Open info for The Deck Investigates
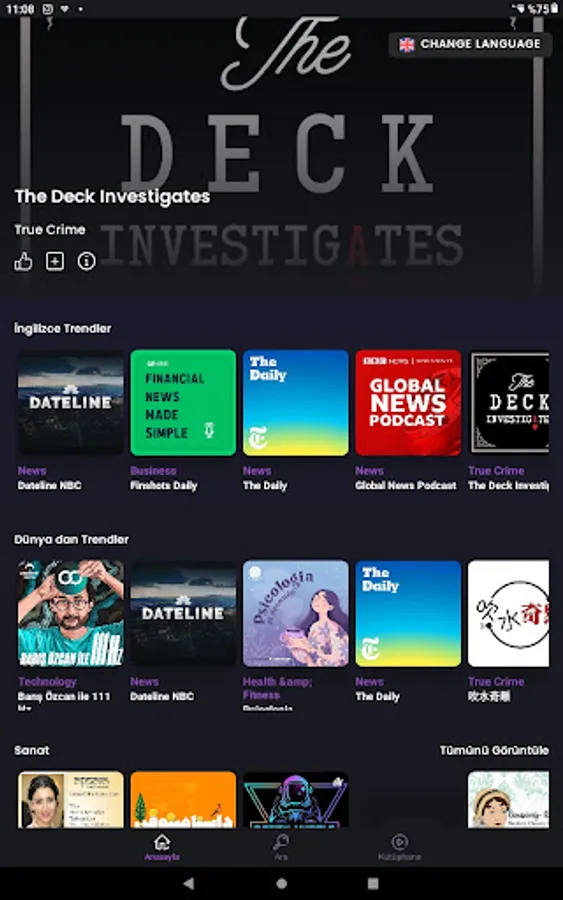563x900 pixels. point(87,262)
